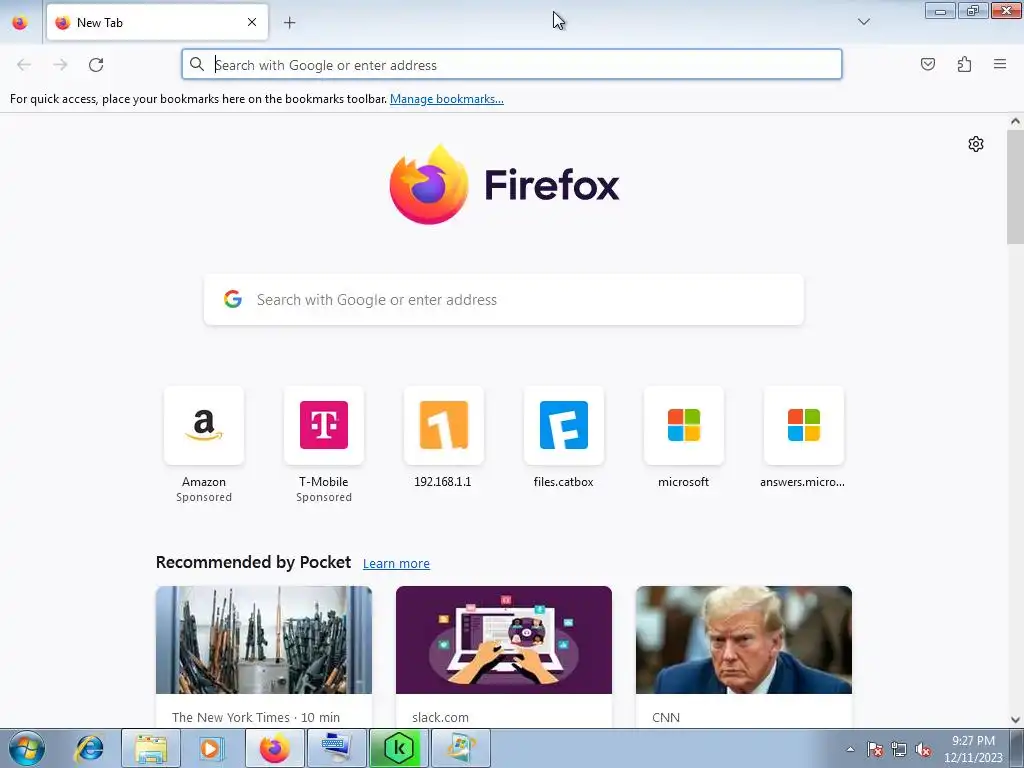Open the slack.com story thumbnail
Viewport: 1024px width, 768px height.
tap(504, 640)
